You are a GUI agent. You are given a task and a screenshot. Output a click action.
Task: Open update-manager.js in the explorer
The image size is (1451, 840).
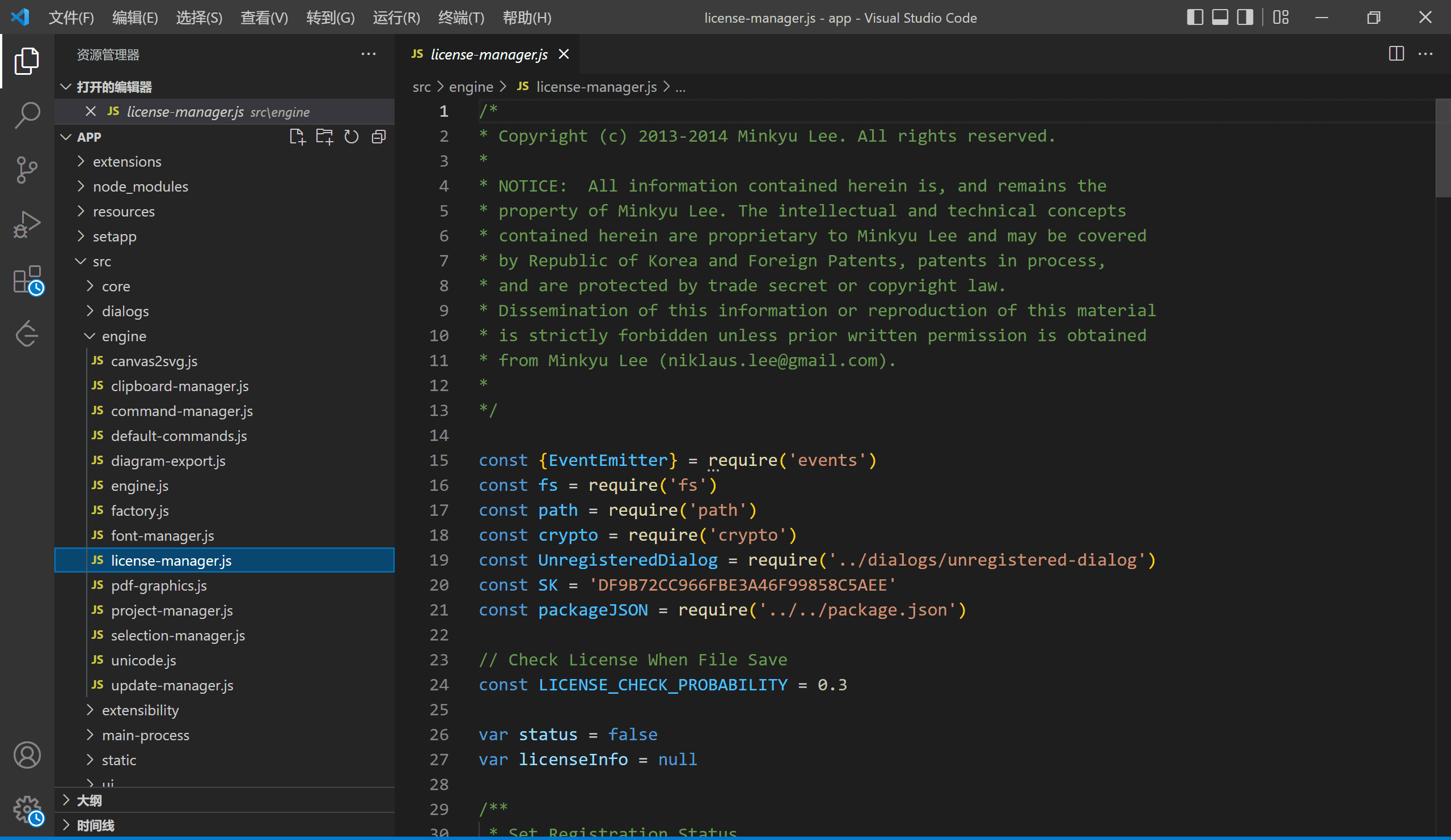point(225,686)
